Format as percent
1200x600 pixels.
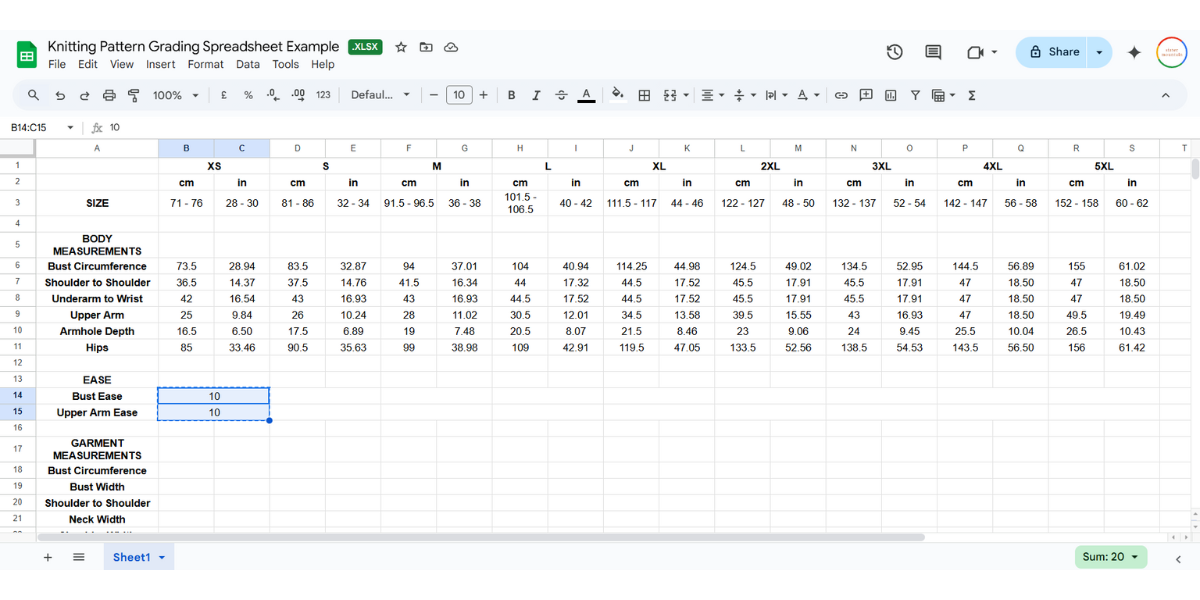248,95
